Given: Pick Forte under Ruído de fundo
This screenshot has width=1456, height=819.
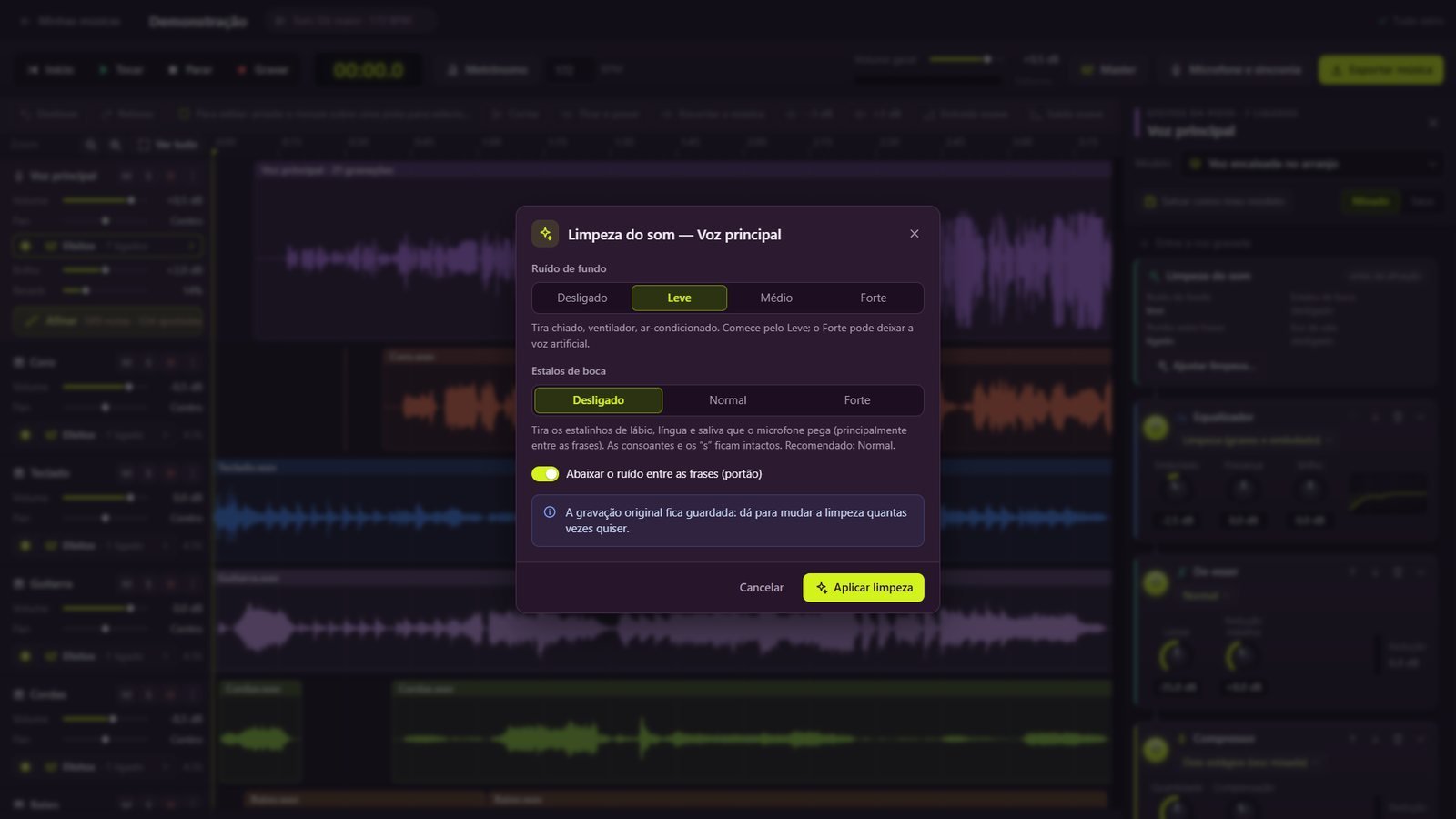Looking at the screenshot, I should (874, 298).
